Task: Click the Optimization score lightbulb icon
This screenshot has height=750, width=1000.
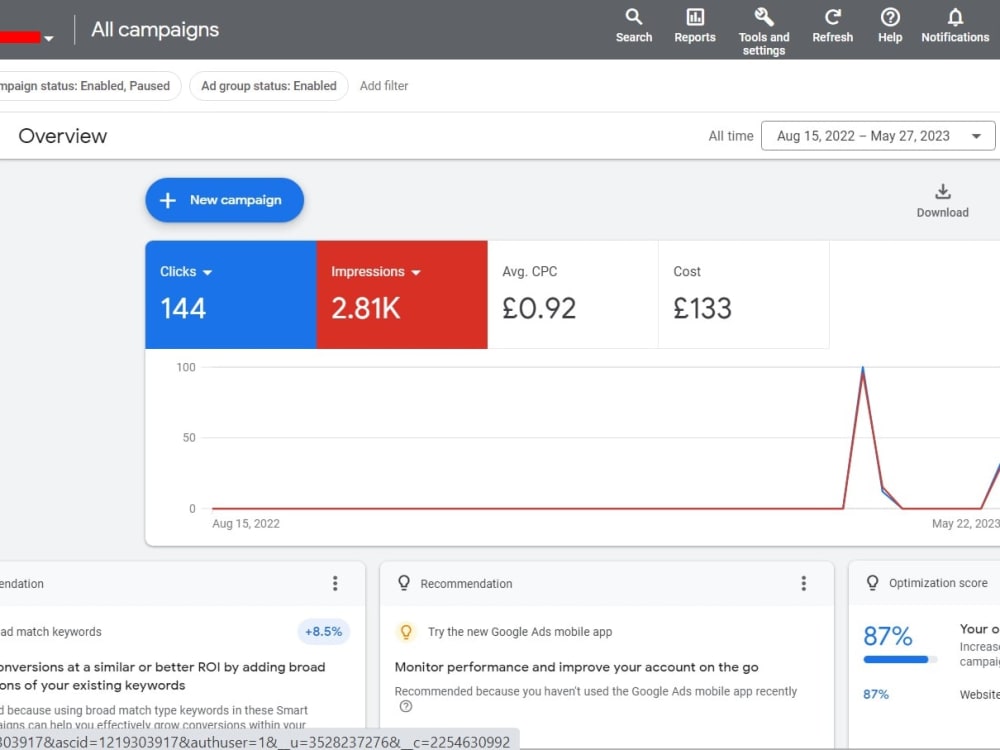Action: click(872, 582)
